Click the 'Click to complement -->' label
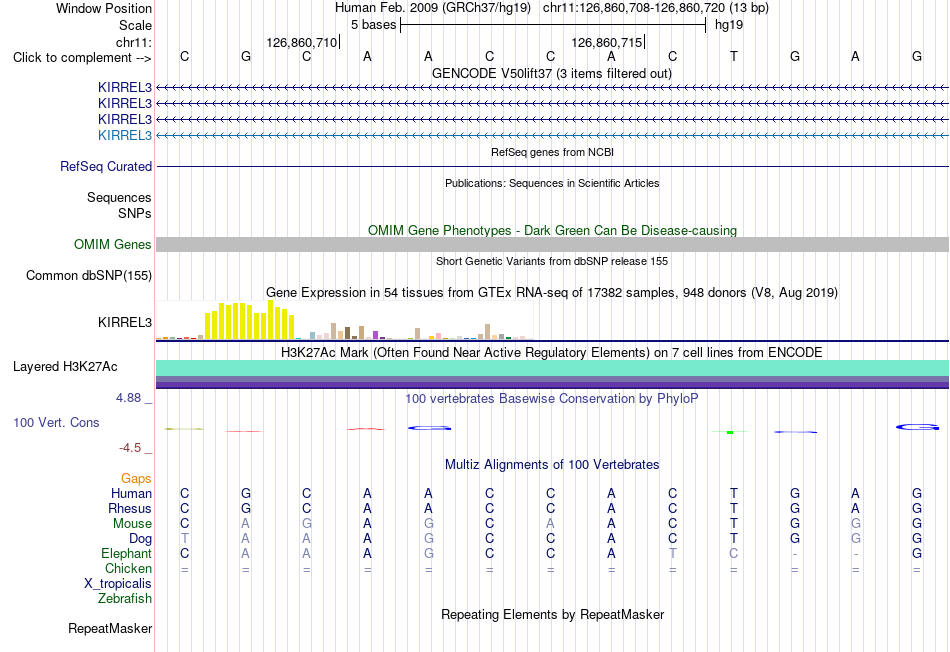The image size is (950, 652). (x=82, y=58)
